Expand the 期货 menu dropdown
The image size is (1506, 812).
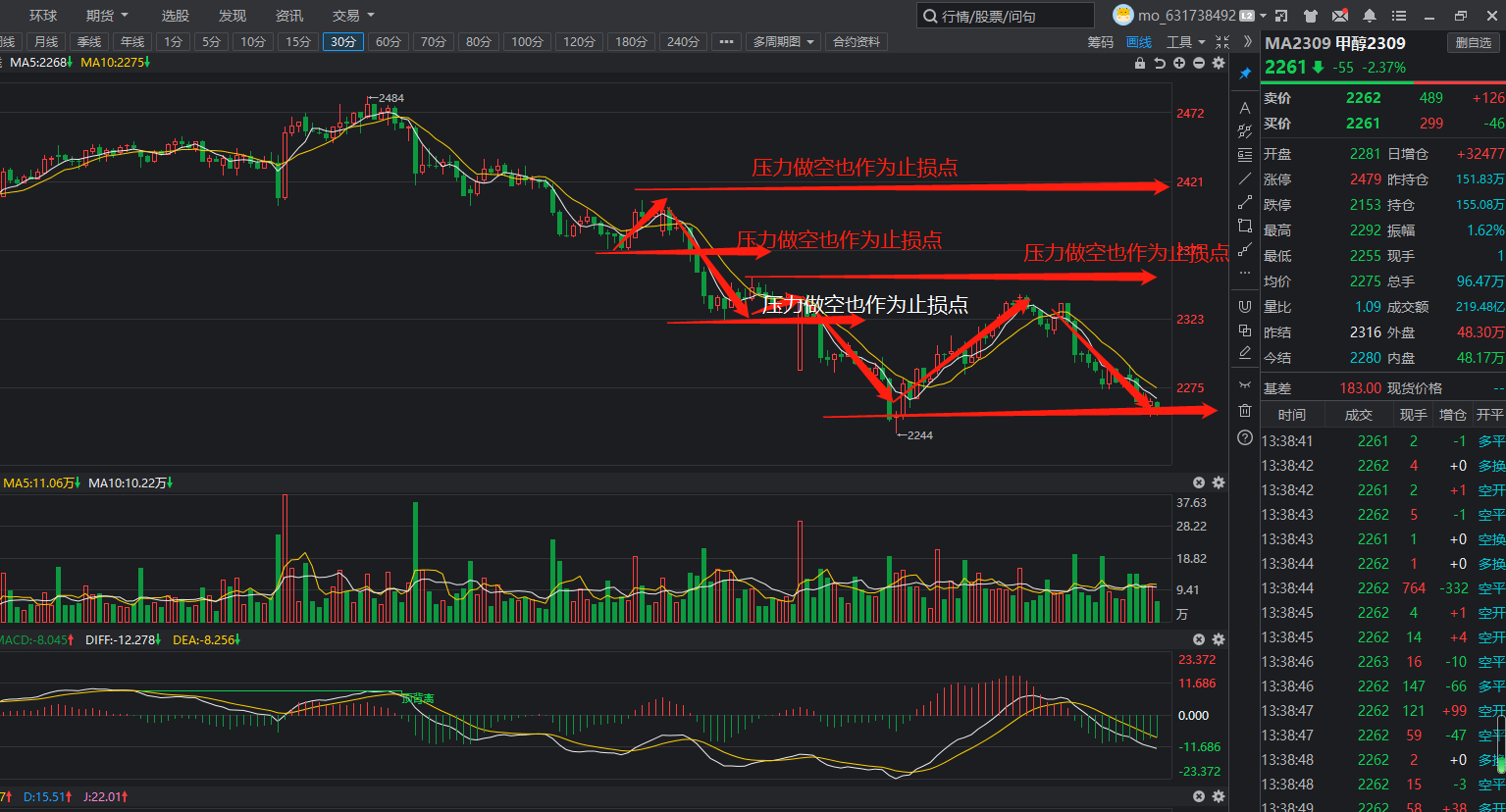point(107,16)
